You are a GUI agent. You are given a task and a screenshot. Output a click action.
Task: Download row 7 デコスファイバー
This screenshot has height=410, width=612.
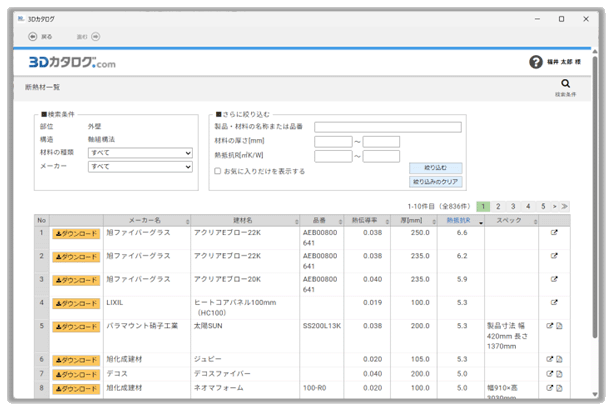coord(76,375)
